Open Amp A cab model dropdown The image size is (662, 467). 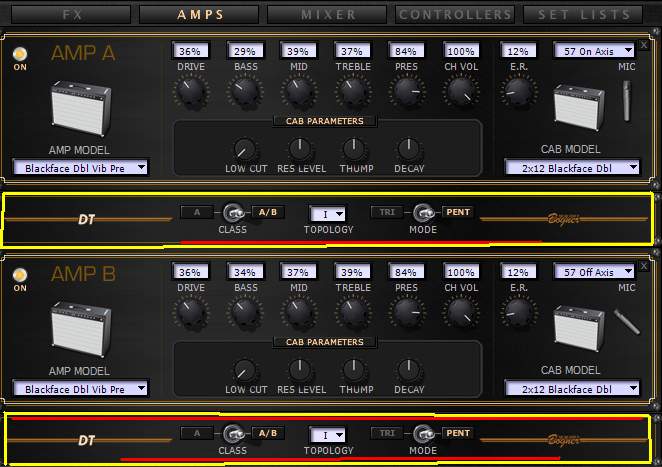(x=572, y=168)
